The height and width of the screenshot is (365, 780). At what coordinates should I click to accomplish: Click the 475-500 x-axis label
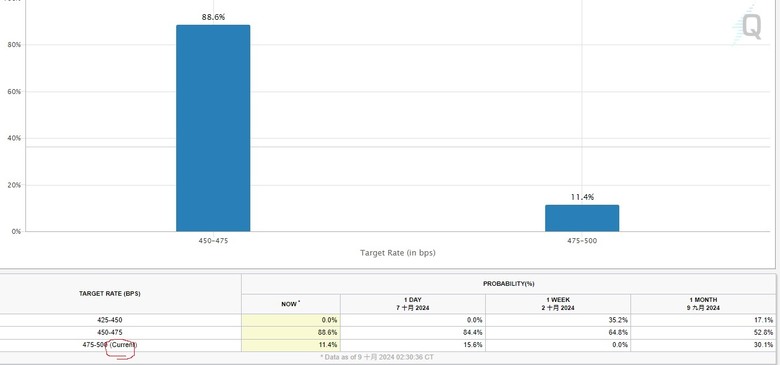[x=582, y=241]
